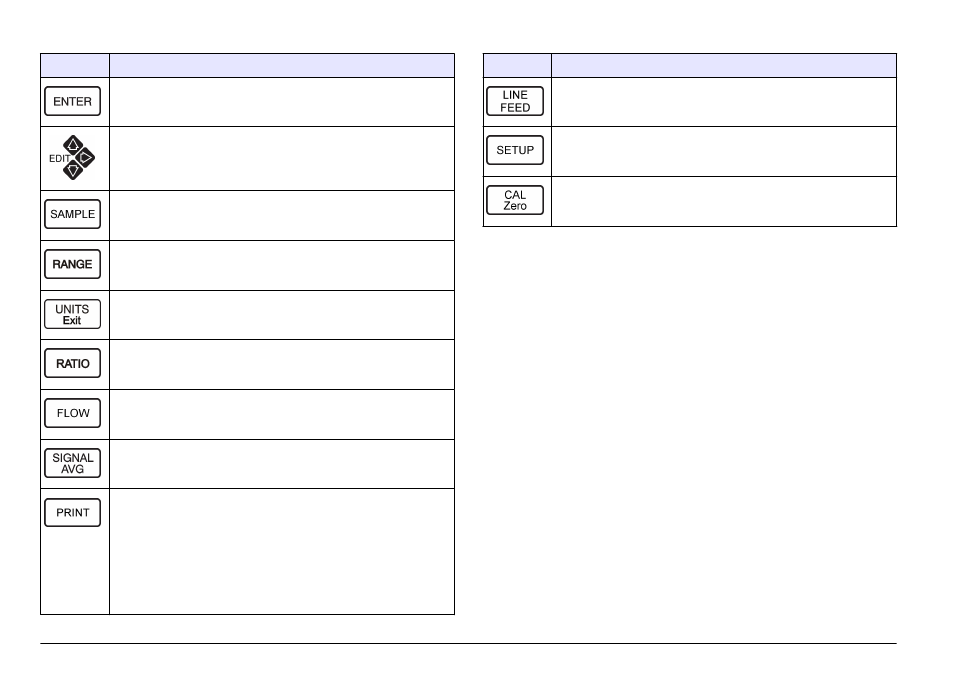
Task: Click the SAMPLE key icon
Action: click(72, 214)
